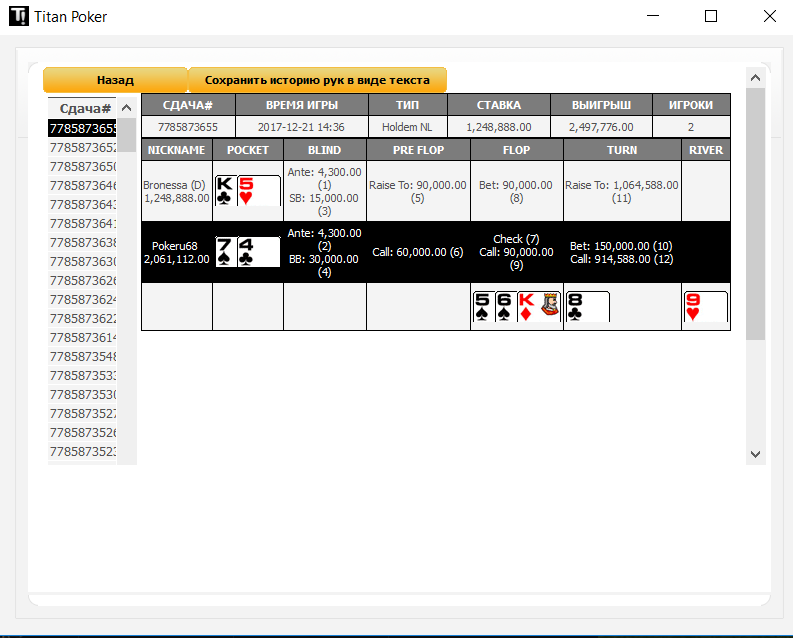Click the Pokeru68 nickname cell
The image size is (793, 638).
[177, 252]
